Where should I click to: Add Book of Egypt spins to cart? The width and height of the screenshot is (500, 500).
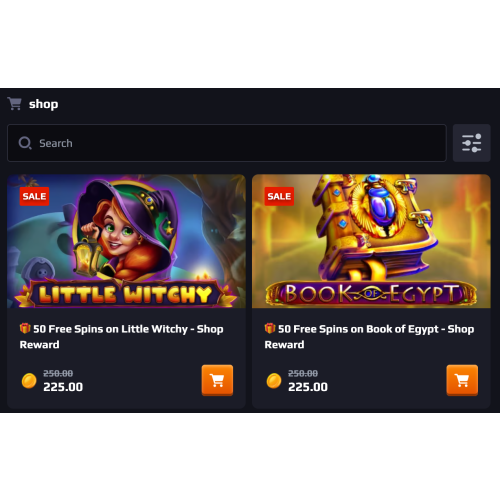462,380
